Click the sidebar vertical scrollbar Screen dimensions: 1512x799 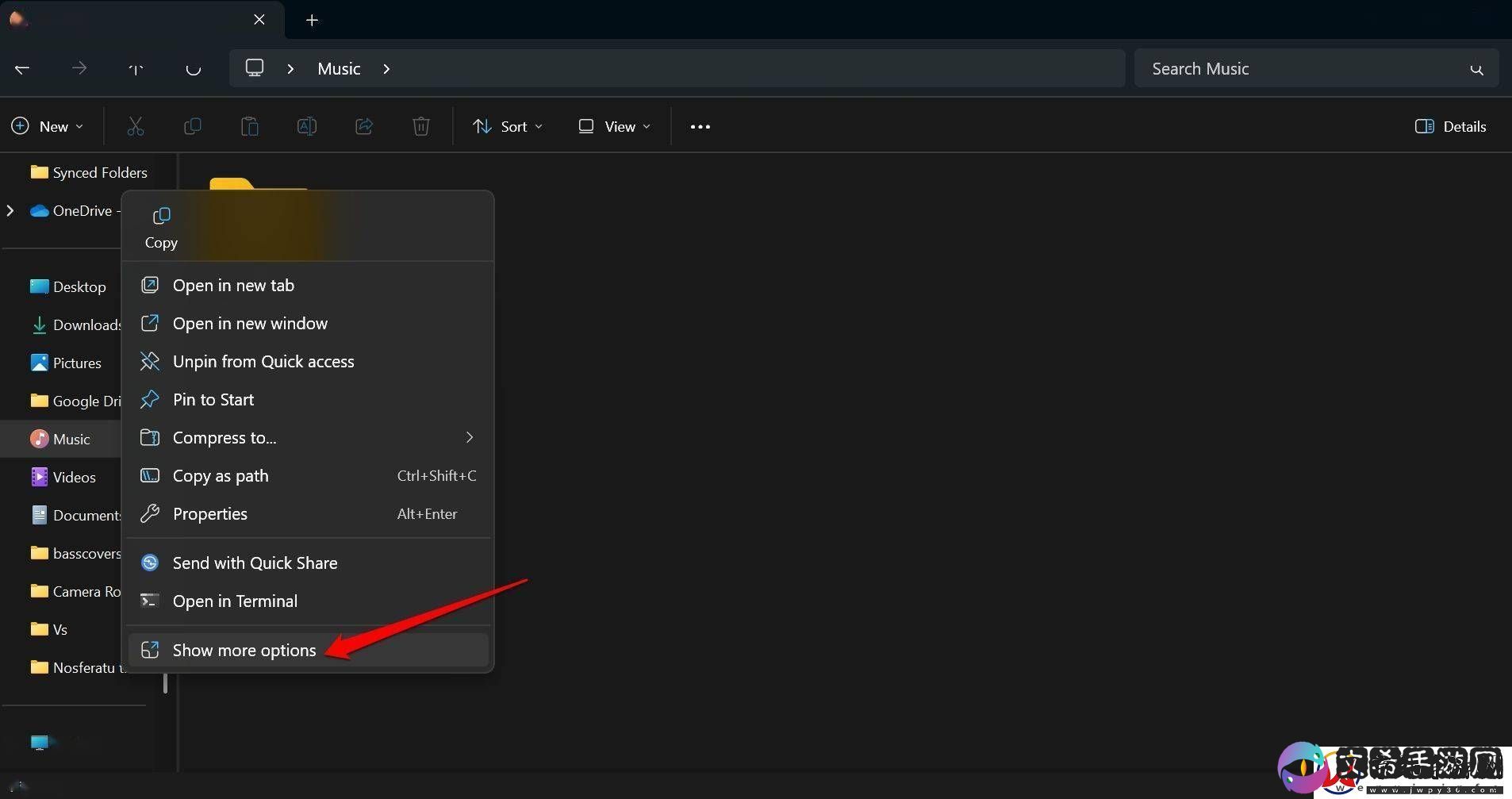tap(165, 682)
